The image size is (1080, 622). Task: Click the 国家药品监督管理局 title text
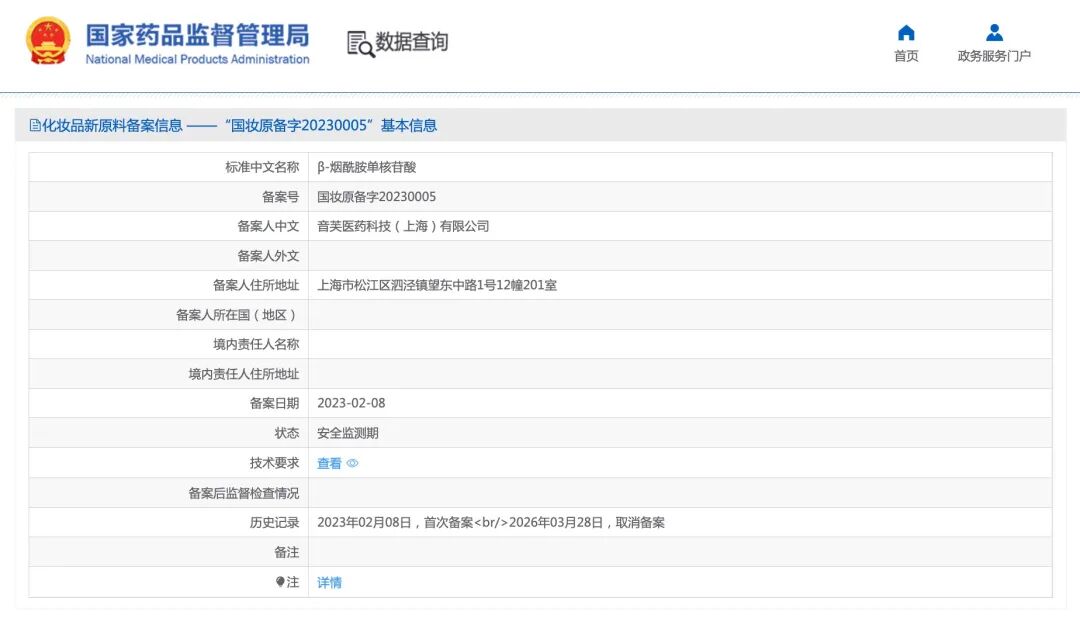(197, 34)
